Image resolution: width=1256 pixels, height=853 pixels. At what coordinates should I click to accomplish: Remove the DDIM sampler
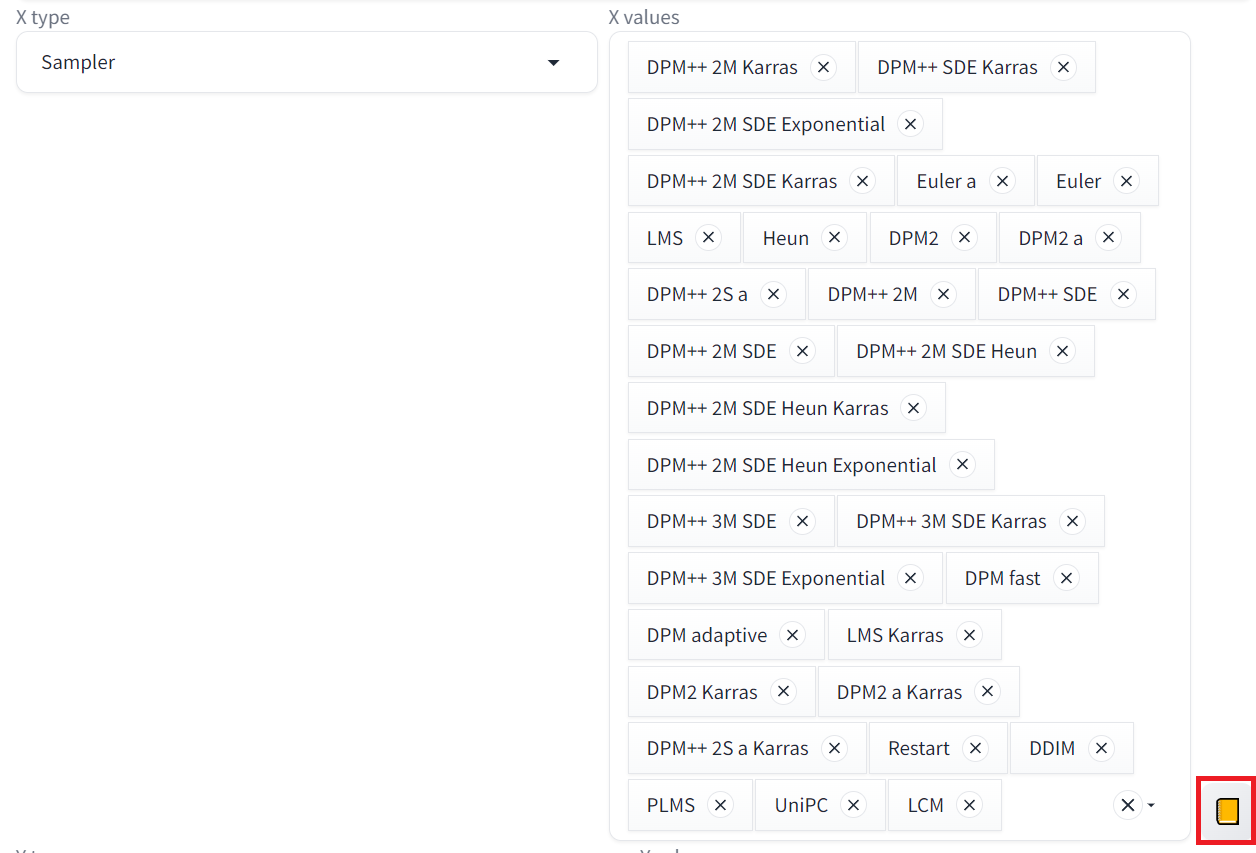(x=1101, y=748)
